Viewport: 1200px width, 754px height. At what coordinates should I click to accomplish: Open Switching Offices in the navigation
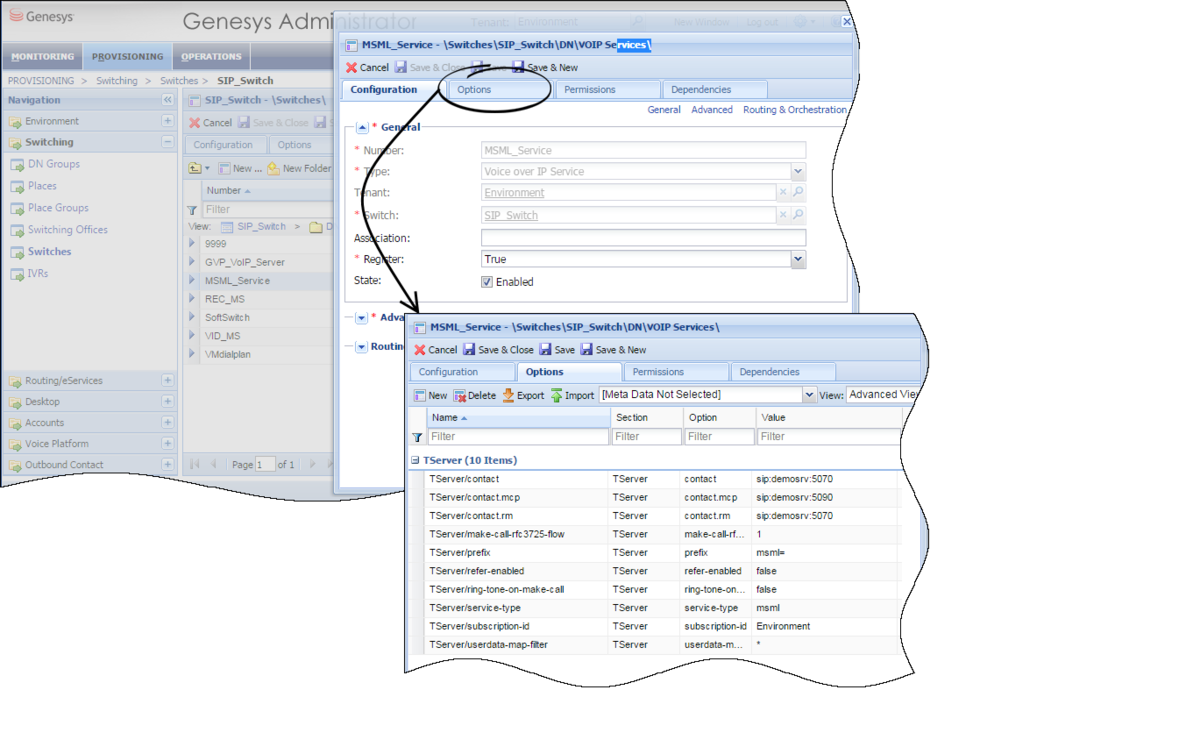(x=68, y=230)
